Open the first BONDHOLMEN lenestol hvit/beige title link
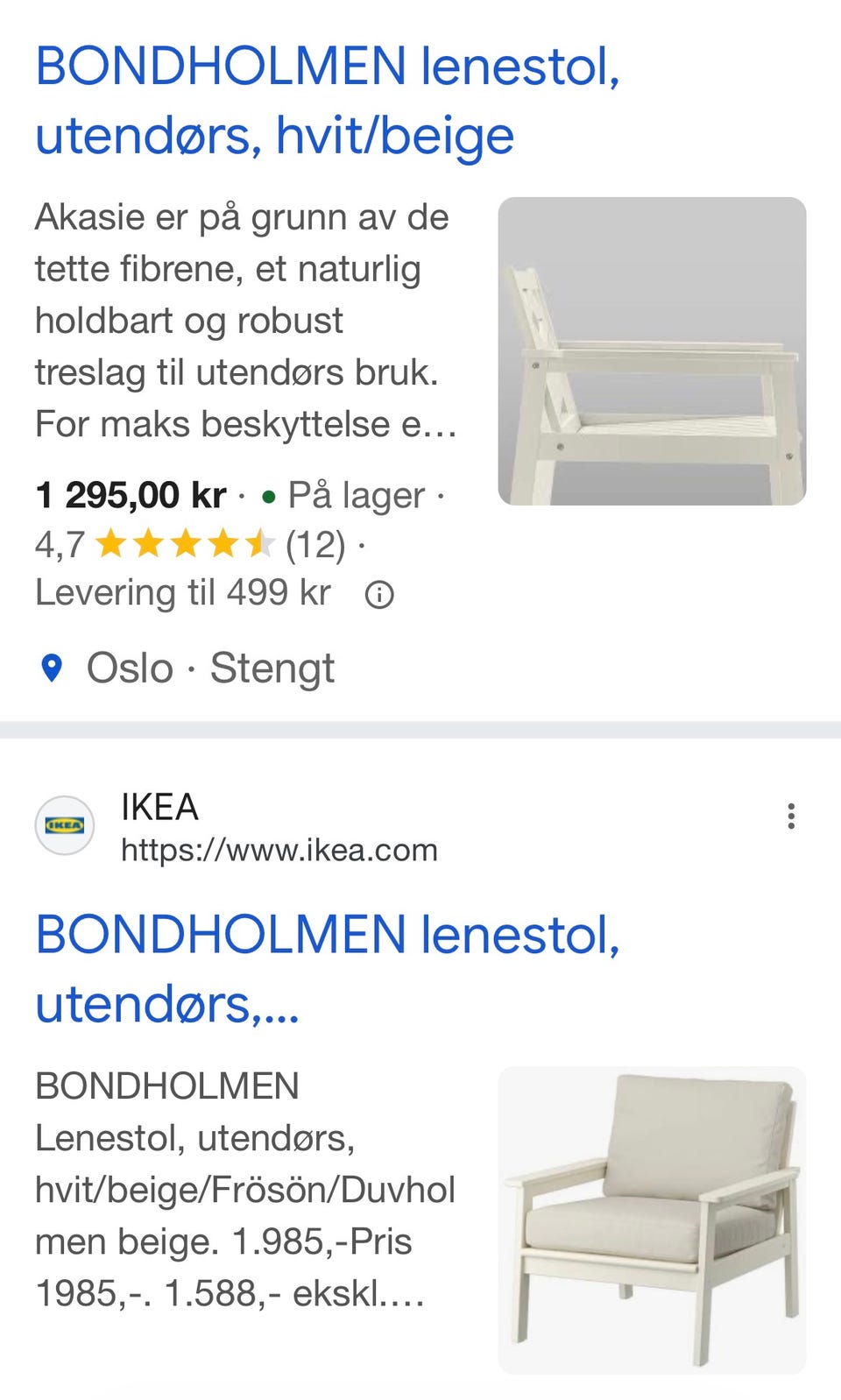 (x=327, y=101)
